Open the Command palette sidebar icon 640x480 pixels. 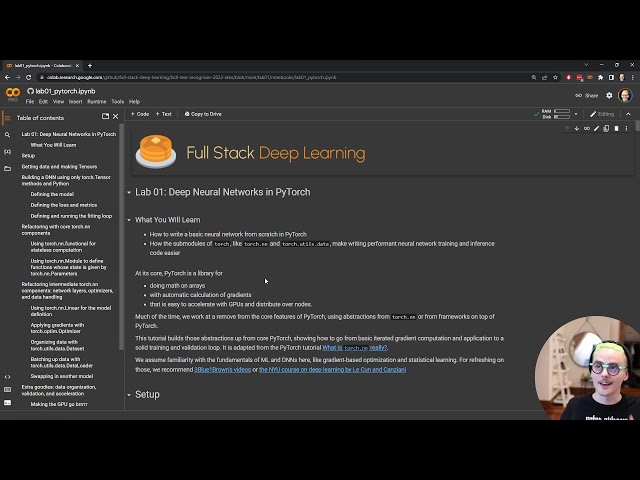7,390
